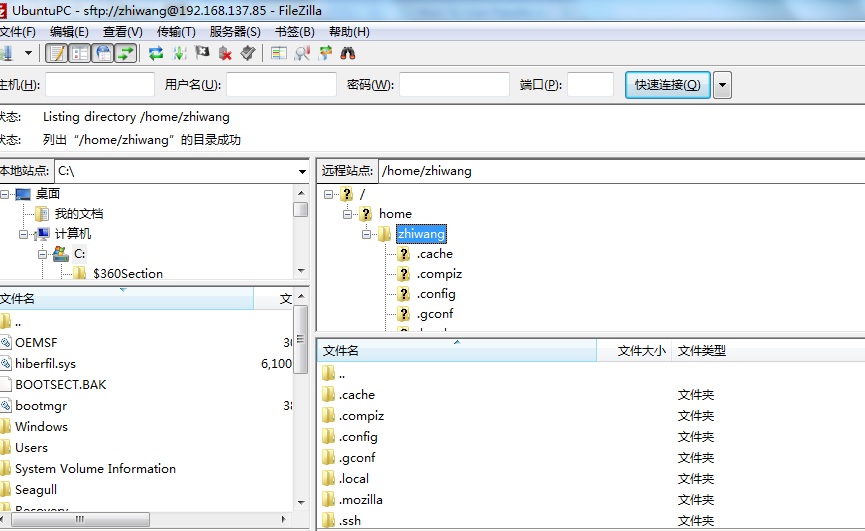865x531 pixels.
Task: Click the cancel current operation flag icon
Action: point(202,53)
